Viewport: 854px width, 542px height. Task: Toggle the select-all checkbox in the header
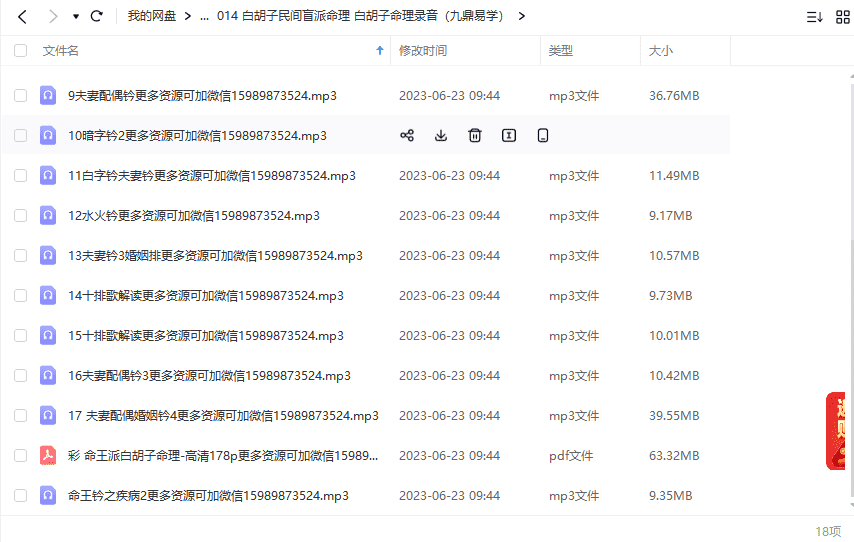point(21,51)
